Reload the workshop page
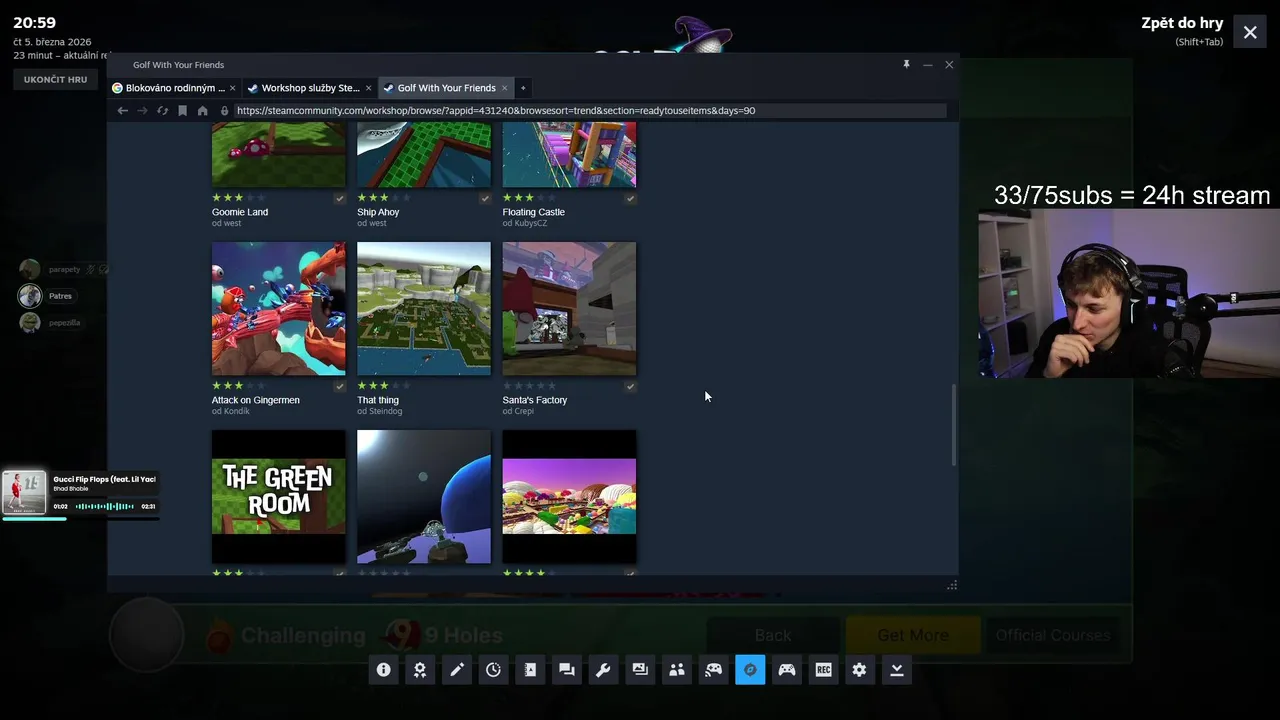This screenshot has height=720, width=1280. [162, 111]
